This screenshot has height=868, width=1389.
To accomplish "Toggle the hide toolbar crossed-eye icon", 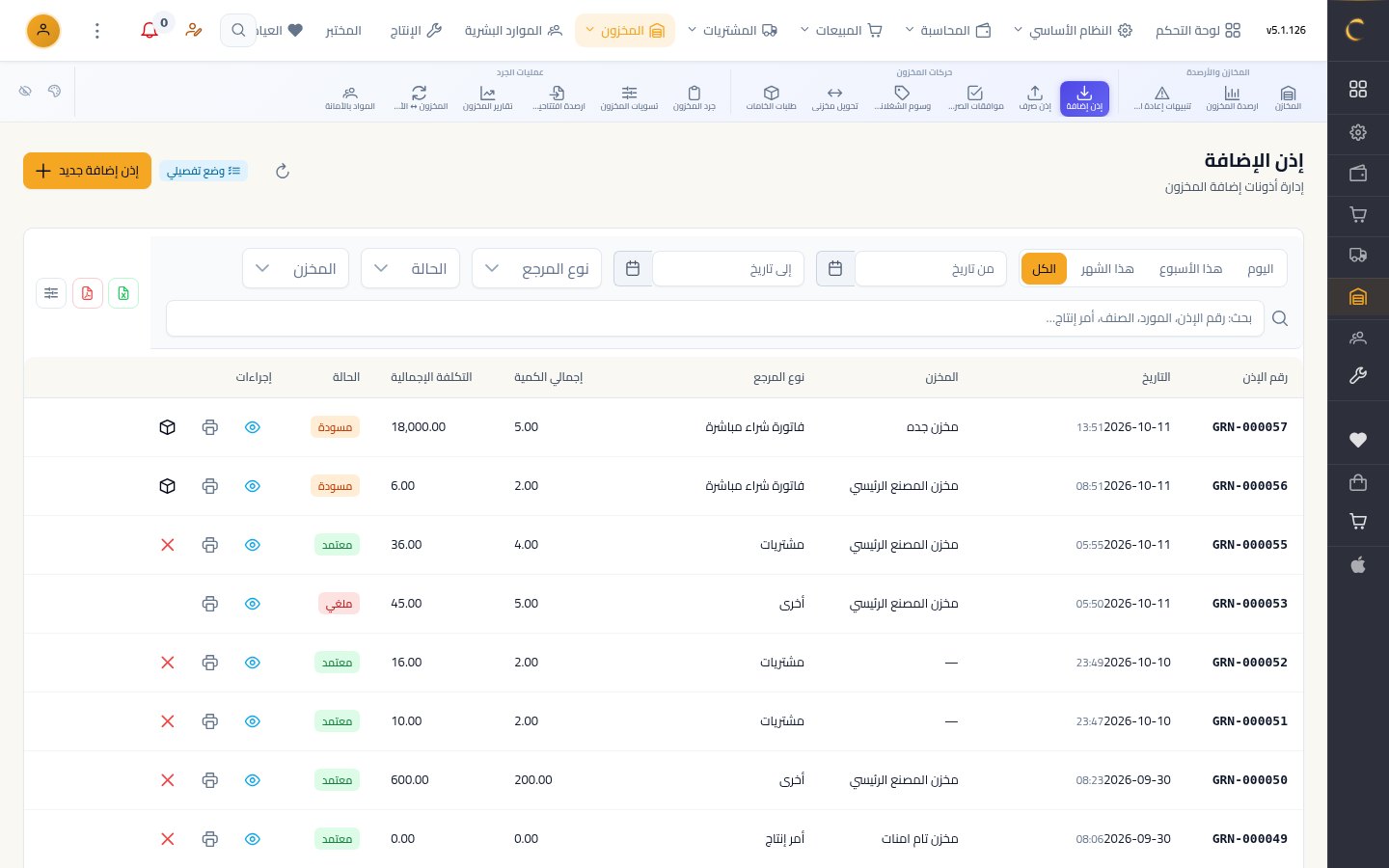I will [x=25, y=91].
